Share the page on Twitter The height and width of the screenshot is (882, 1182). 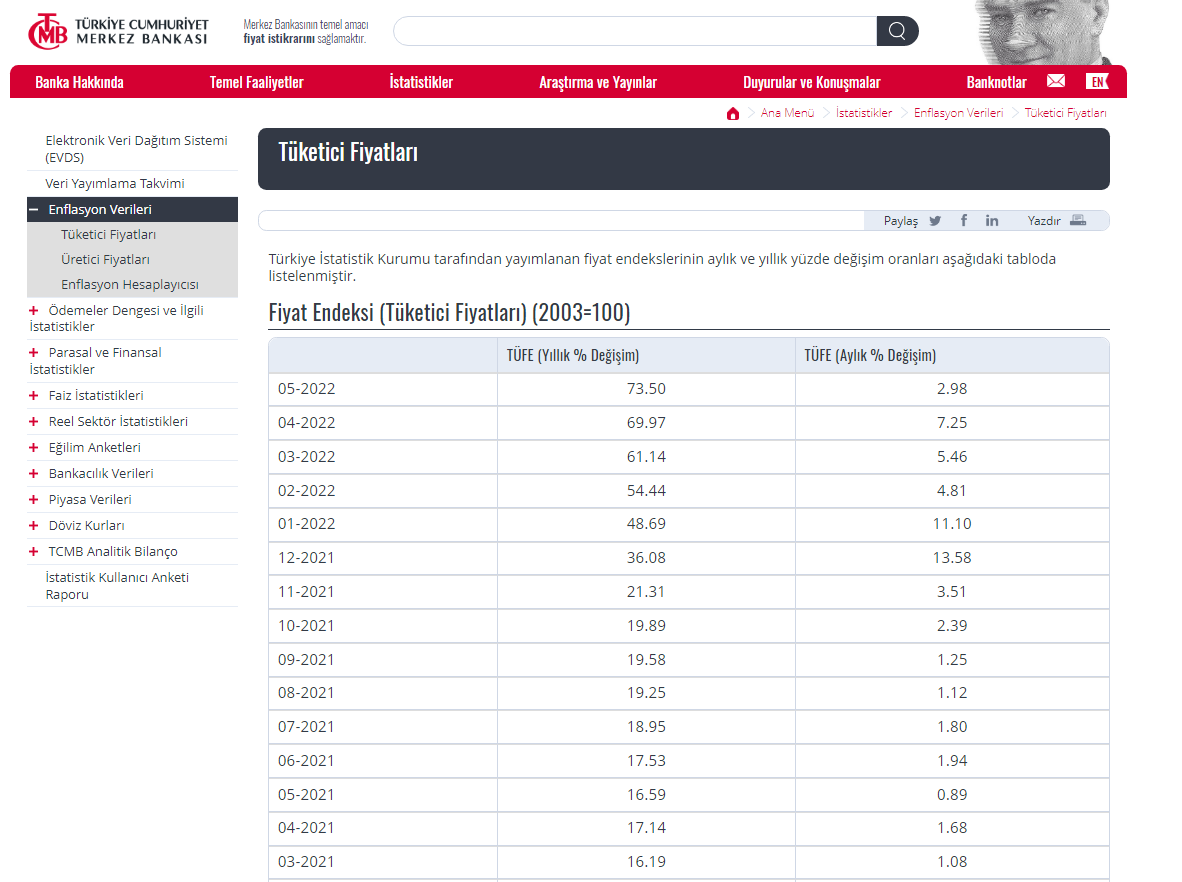point(935,221)
